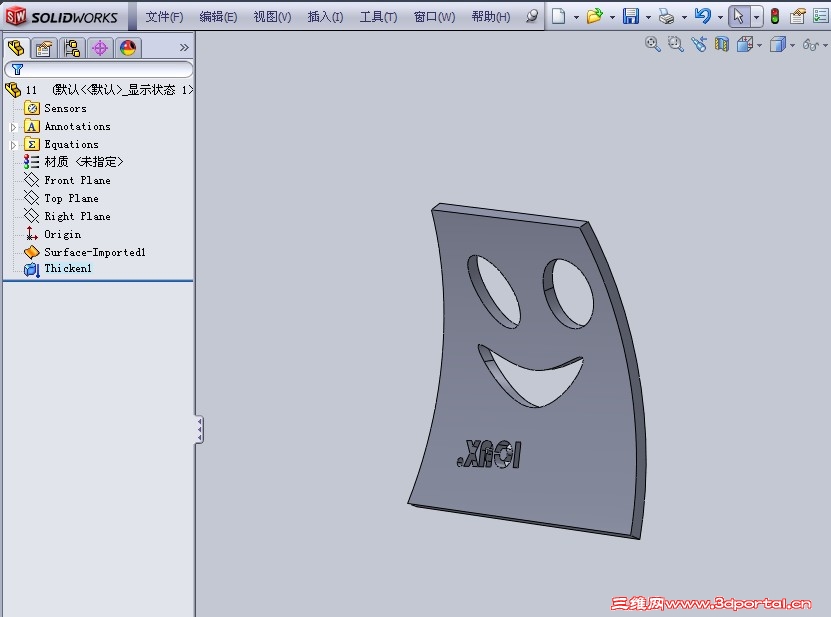Click the Previous View icon
831x617 pixels.
coord(699,45)
